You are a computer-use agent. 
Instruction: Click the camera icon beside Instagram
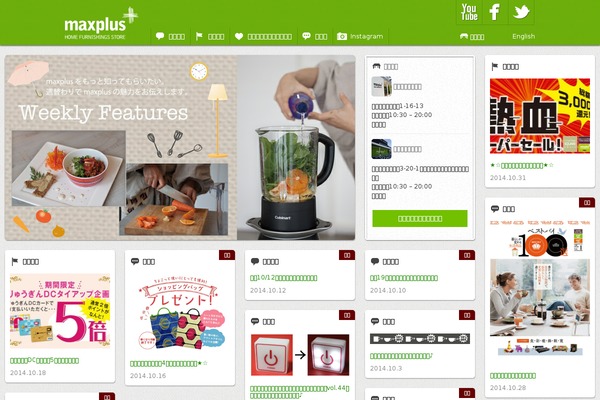tap(342, 36)
